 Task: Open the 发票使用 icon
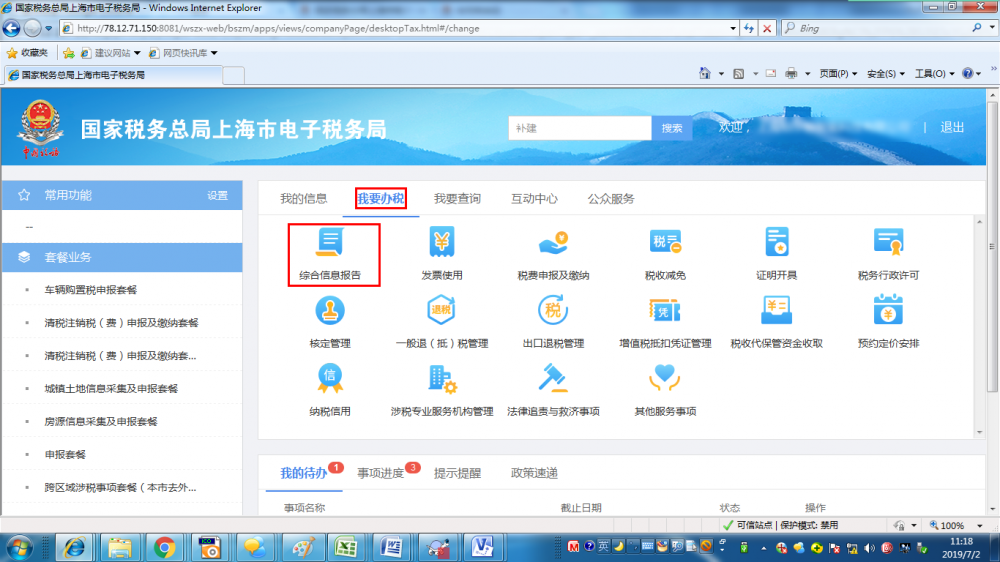coord(442,243)
